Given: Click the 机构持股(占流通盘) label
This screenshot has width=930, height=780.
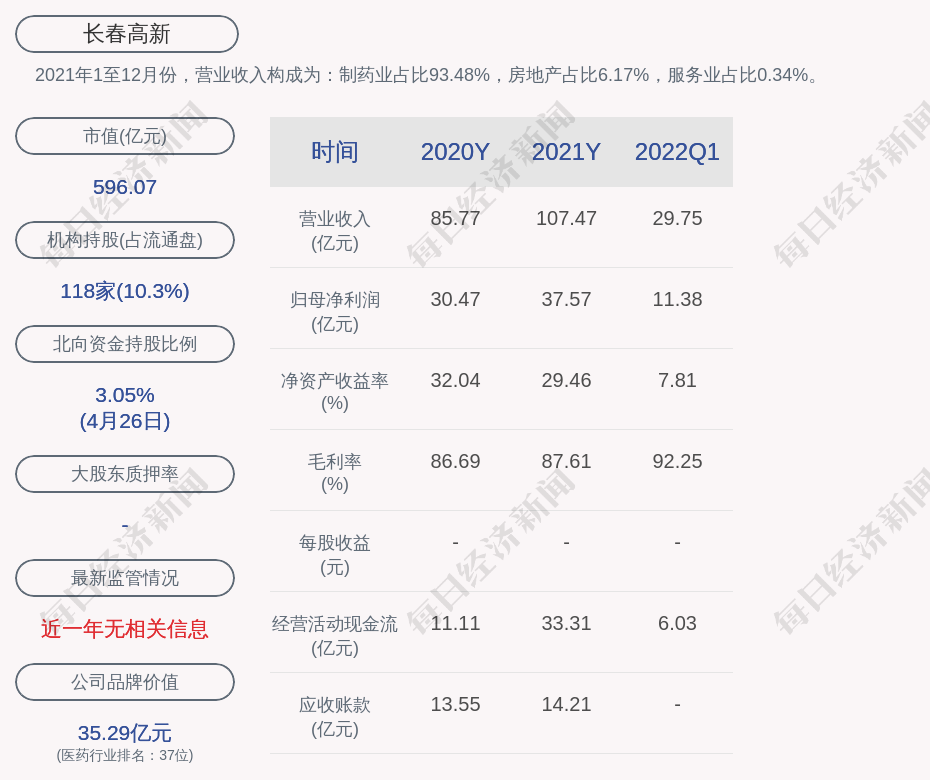Looking at the screenshot, I should (125, 240).
